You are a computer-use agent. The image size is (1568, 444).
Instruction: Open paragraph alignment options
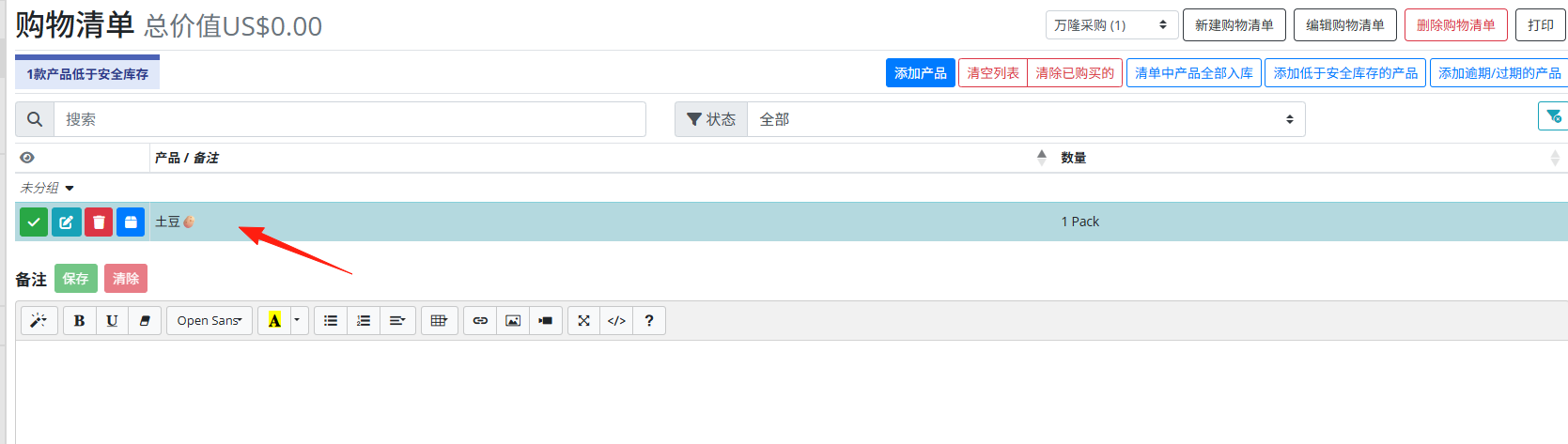point(397,321)
